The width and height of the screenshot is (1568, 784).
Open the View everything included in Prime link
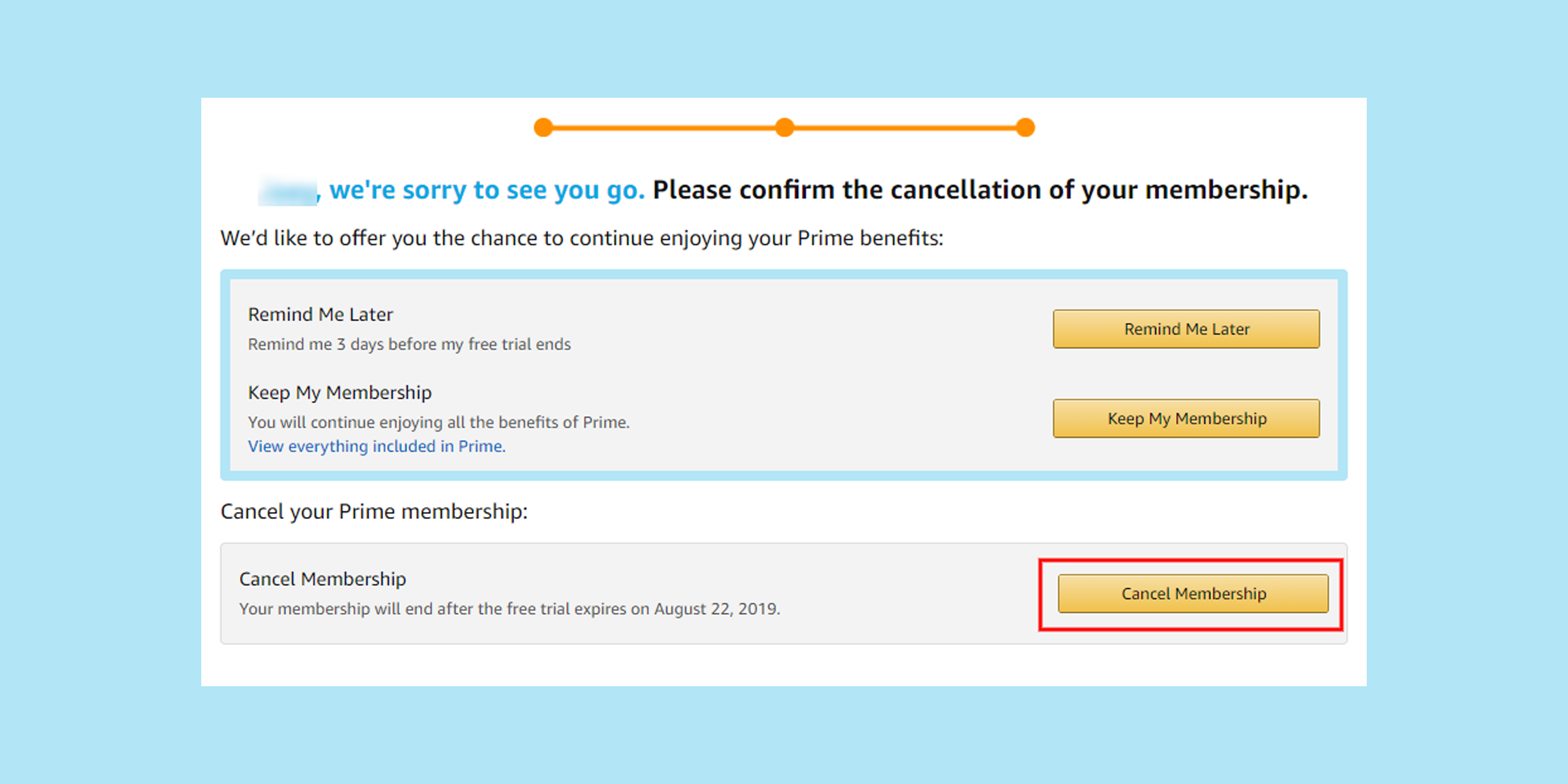[376, 446]
